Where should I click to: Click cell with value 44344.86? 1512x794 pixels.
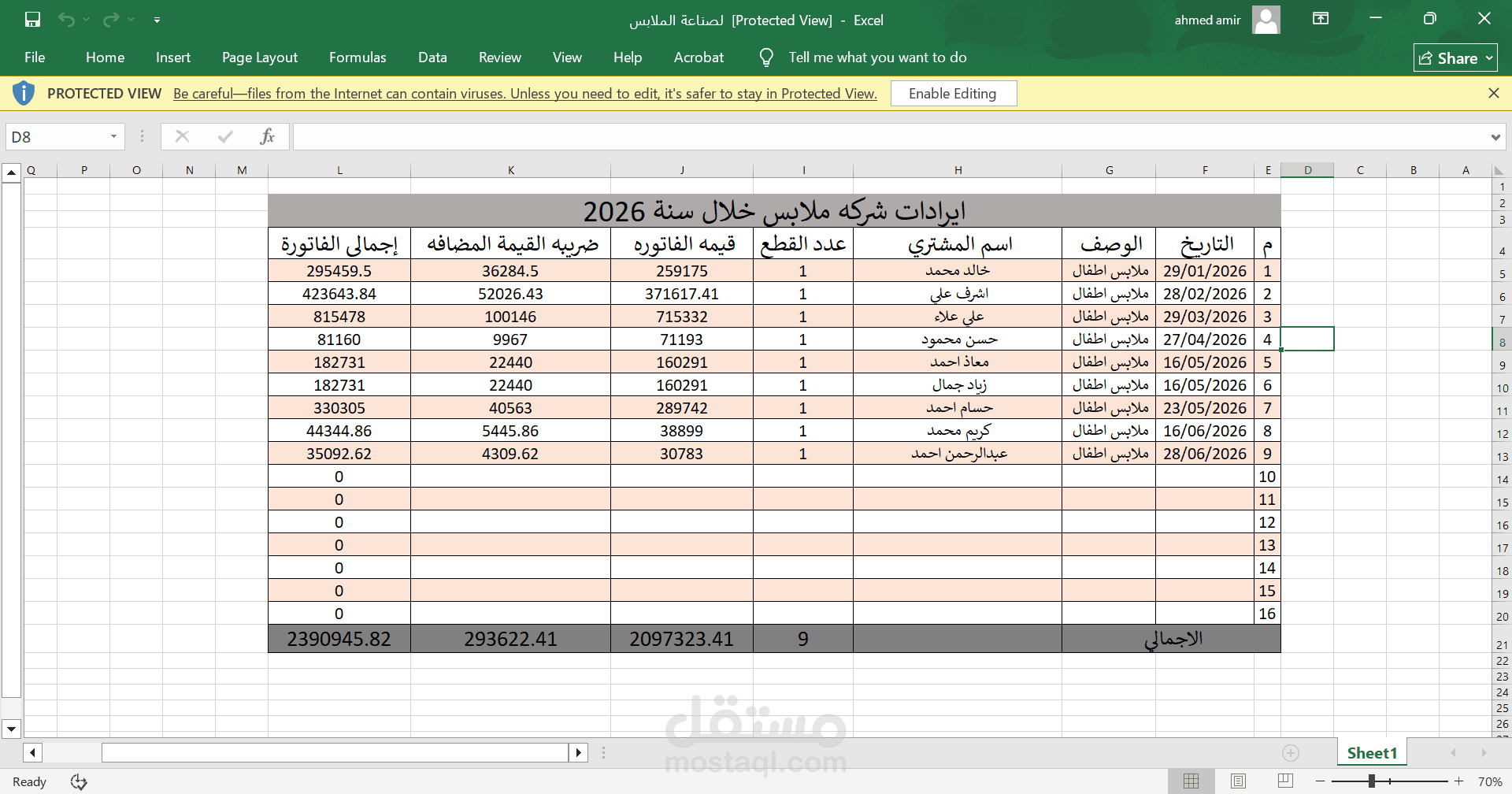tap(339, 431)
